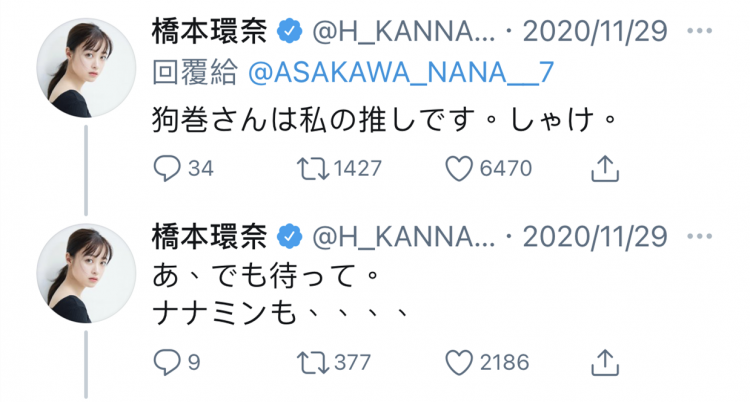Viewport: 750px width, 402px height.
Task: Click the first tweet's display name 橋本環奈
Action: (210, 30)
